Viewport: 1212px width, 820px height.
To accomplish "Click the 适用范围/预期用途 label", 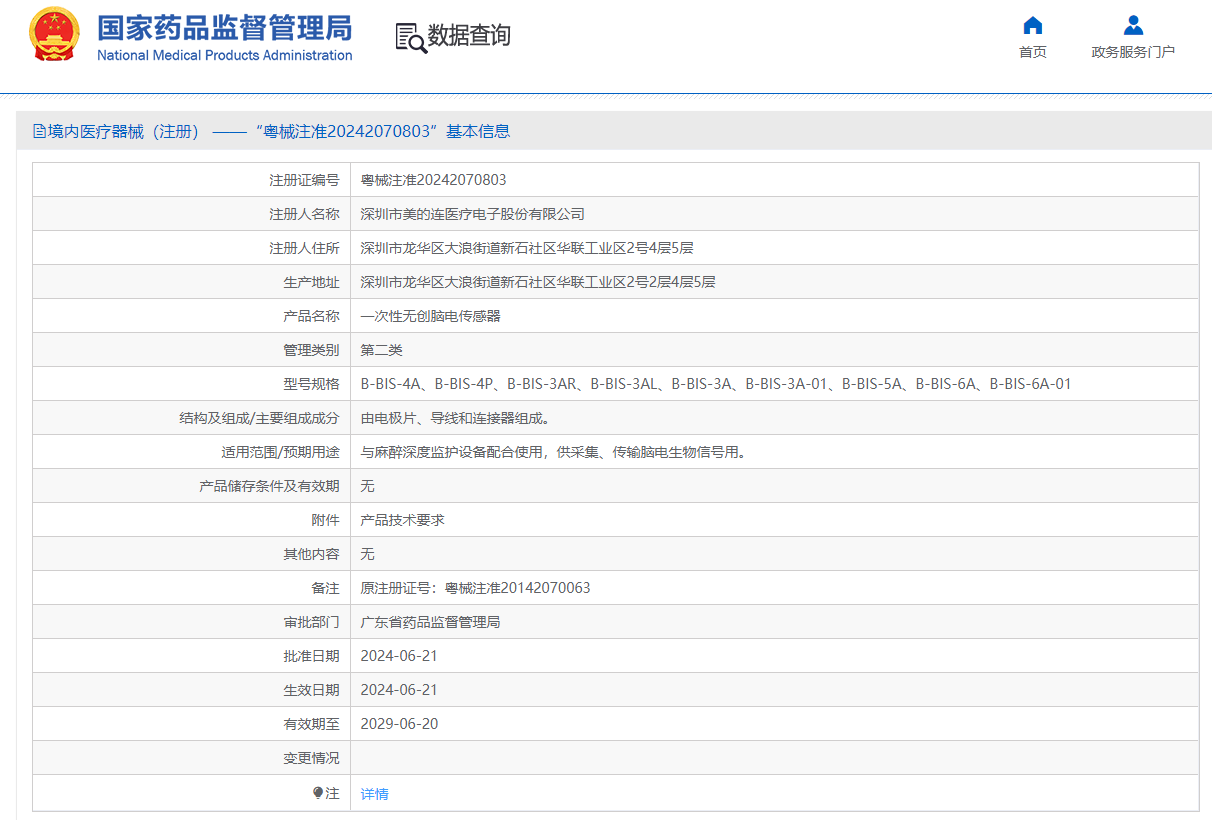I will [x=280, y=452].
